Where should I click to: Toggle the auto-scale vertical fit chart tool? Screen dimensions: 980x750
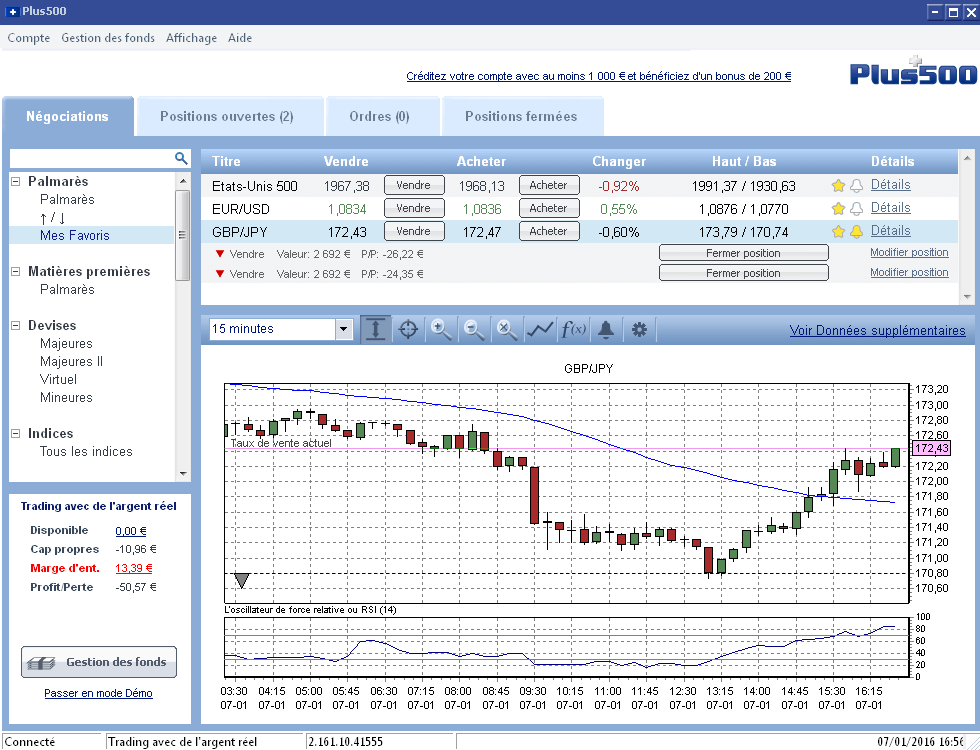pyautogui.click(x=376, y=329)
